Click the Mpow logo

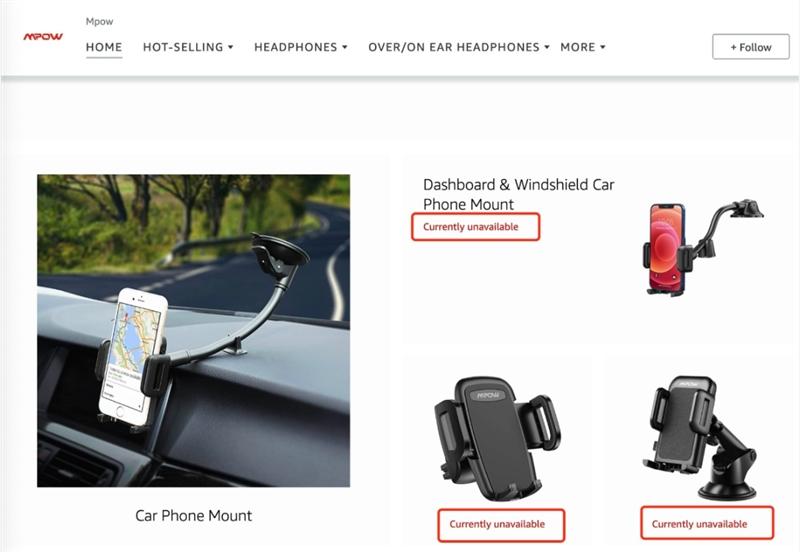click(43, 37)
